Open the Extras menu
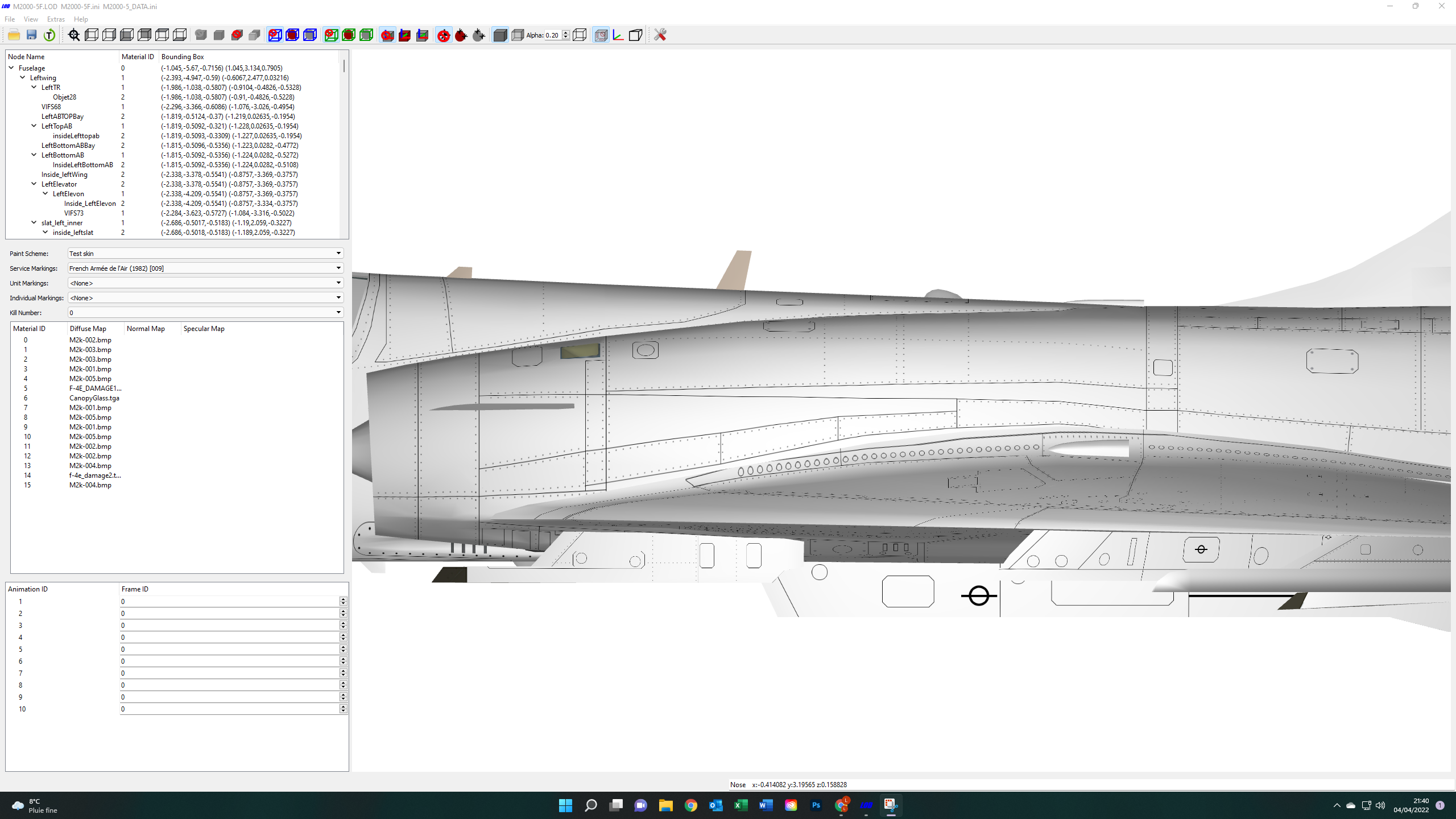1456x819 pixels. pyautogui.click(x=56, y=19)
